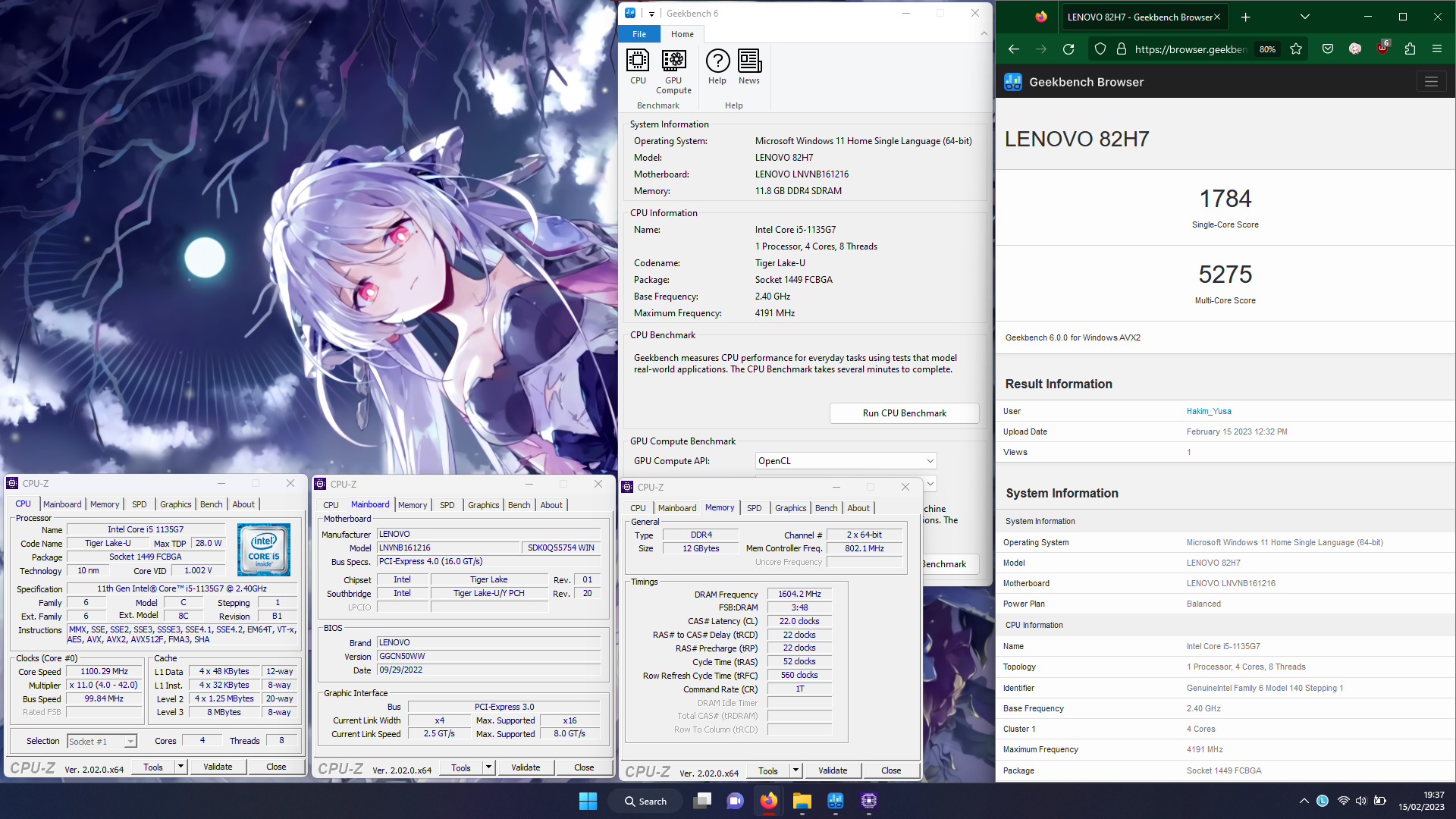Click the volume icon in system tray
The image size is (1456, 819).
click(x=1361, y=801)
